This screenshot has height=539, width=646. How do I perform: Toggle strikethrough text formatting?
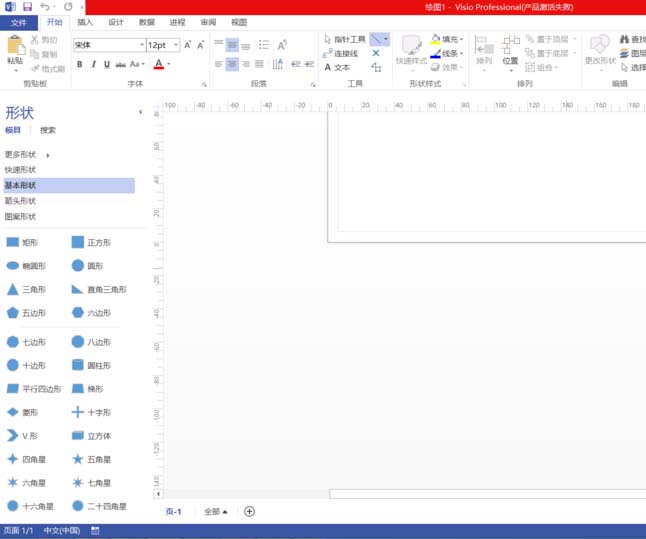click(121, 64)
